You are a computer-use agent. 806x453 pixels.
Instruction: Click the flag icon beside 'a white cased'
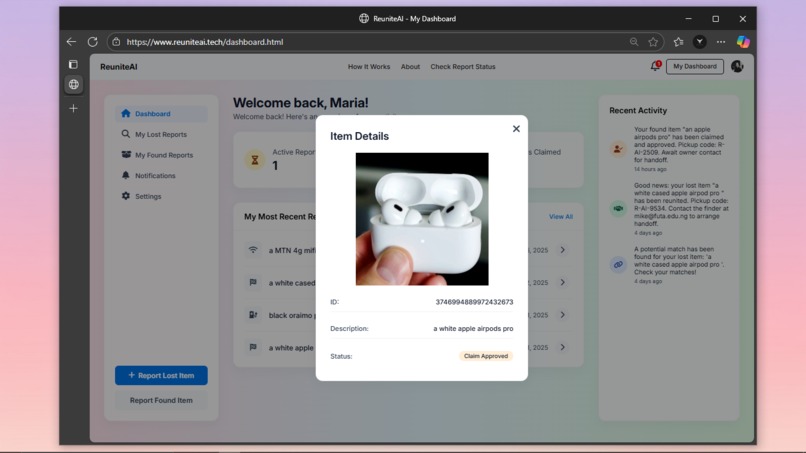(x=253, y=282)
